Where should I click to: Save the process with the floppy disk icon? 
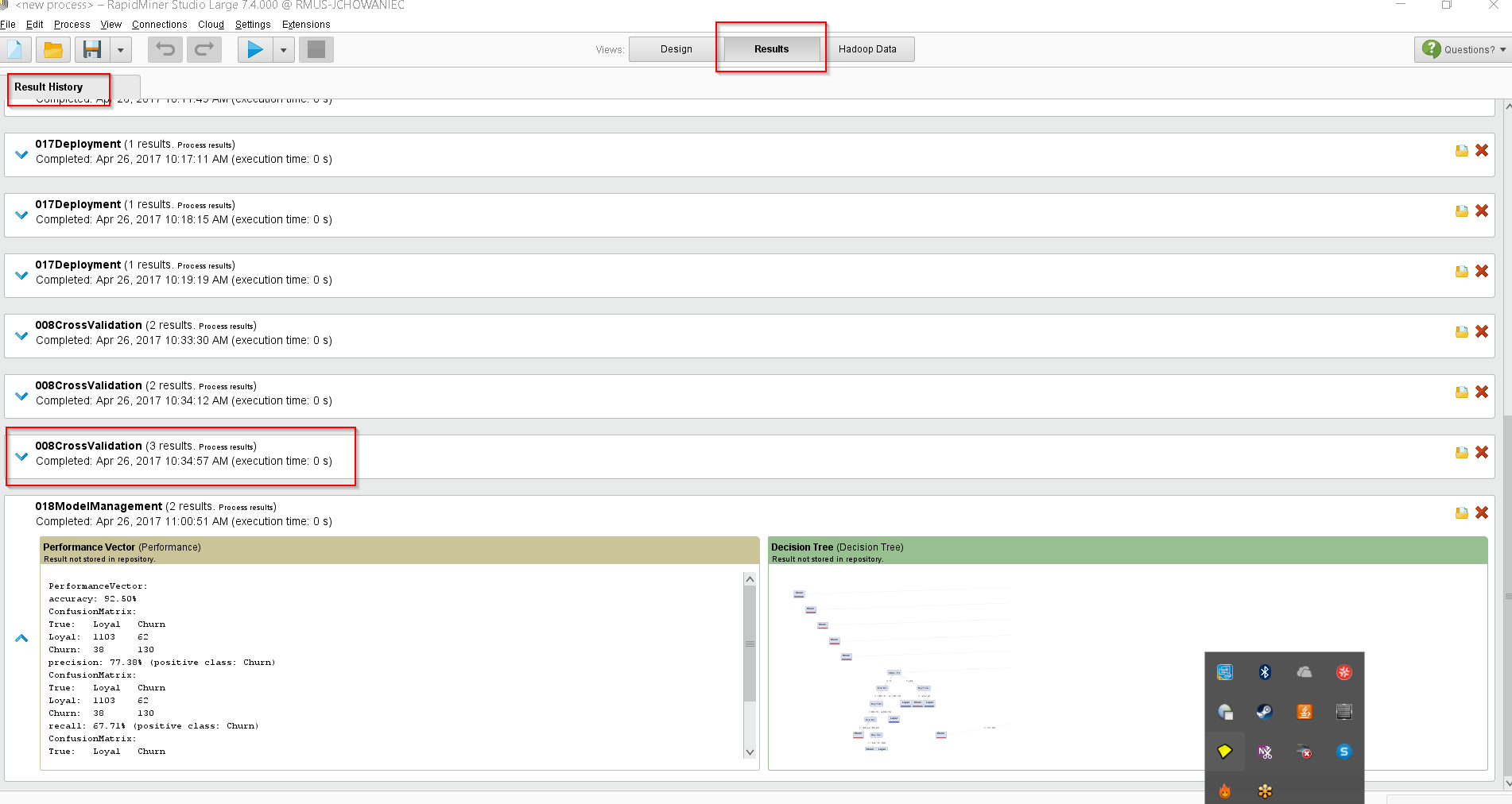[x=92, y=50]
